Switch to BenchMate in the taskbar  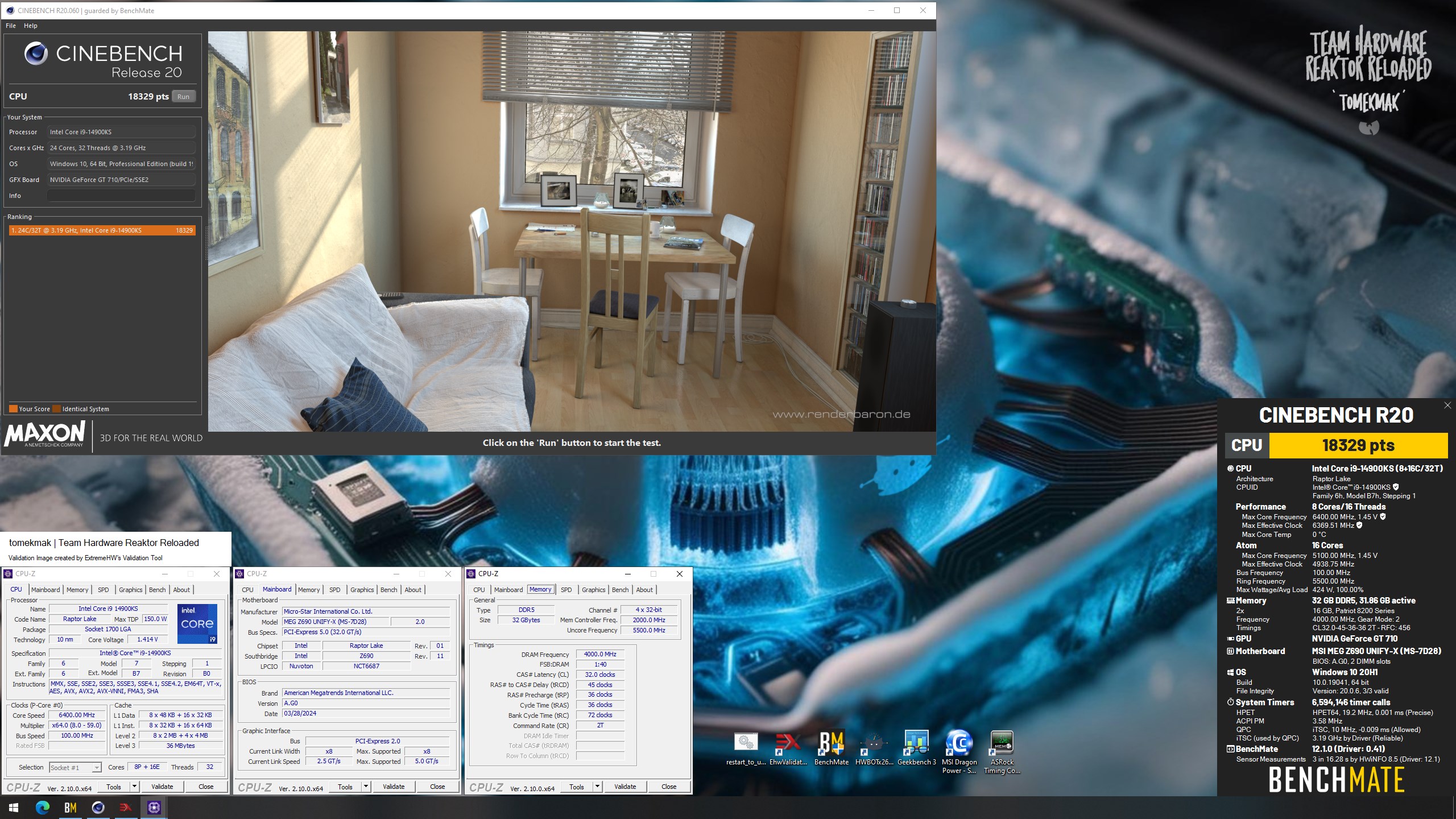(x=70, y=807)
